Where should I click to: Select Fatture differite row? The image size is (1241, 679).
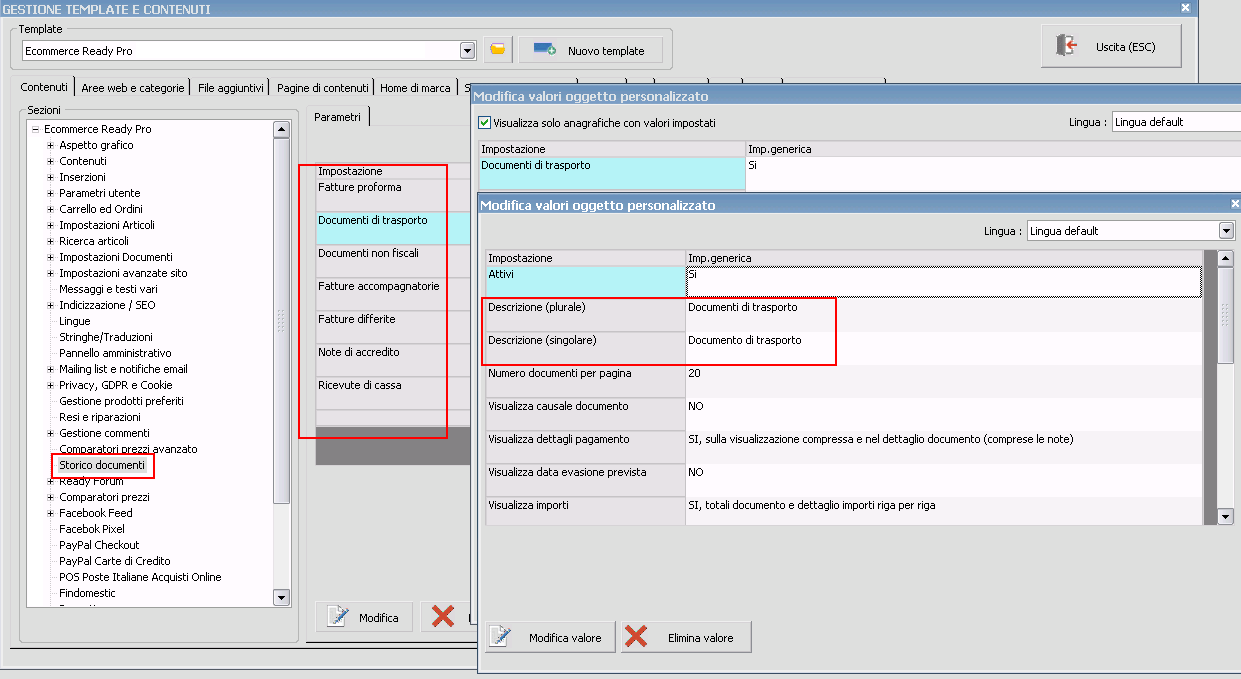tap(393, 327)
